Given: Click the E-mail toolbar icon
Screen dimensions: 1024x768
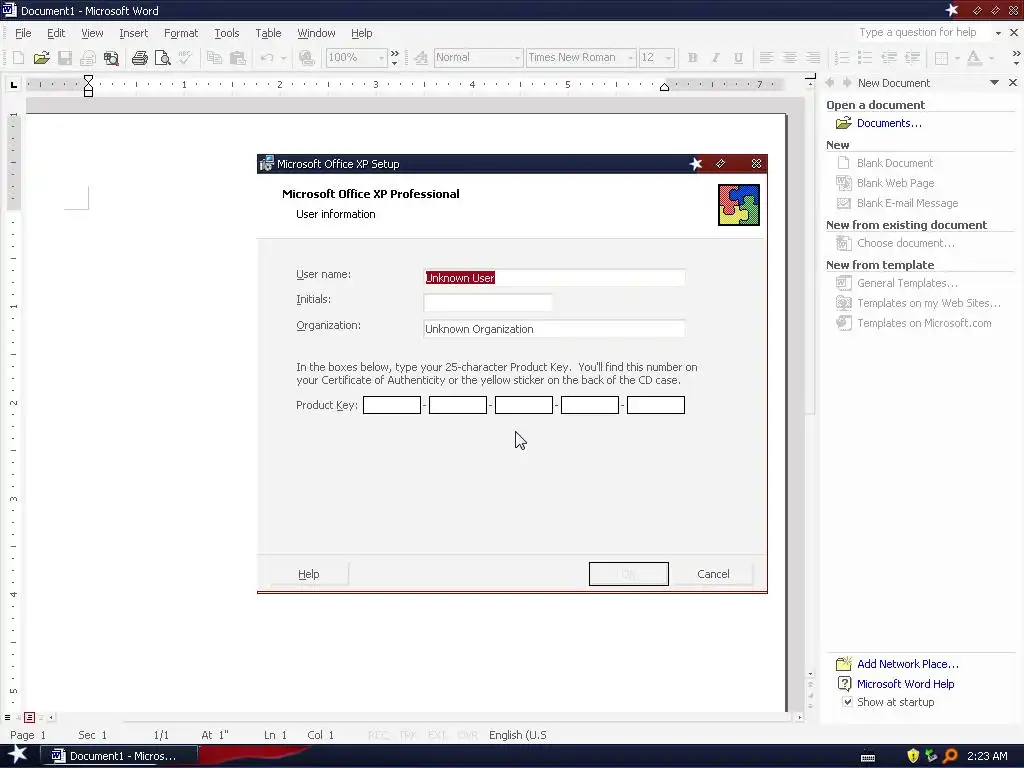Looking at the screenshot, I should [88, 58].
